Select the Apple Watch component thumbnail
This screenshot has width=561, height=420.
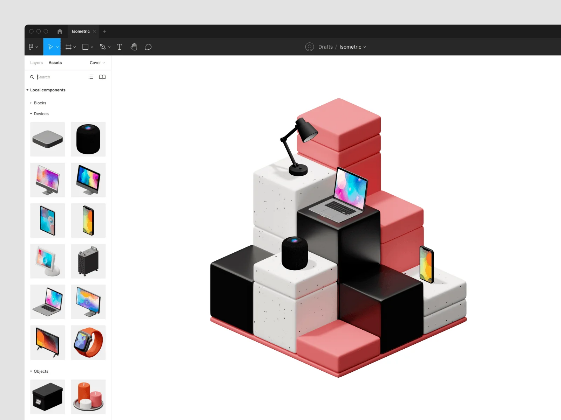88,342
